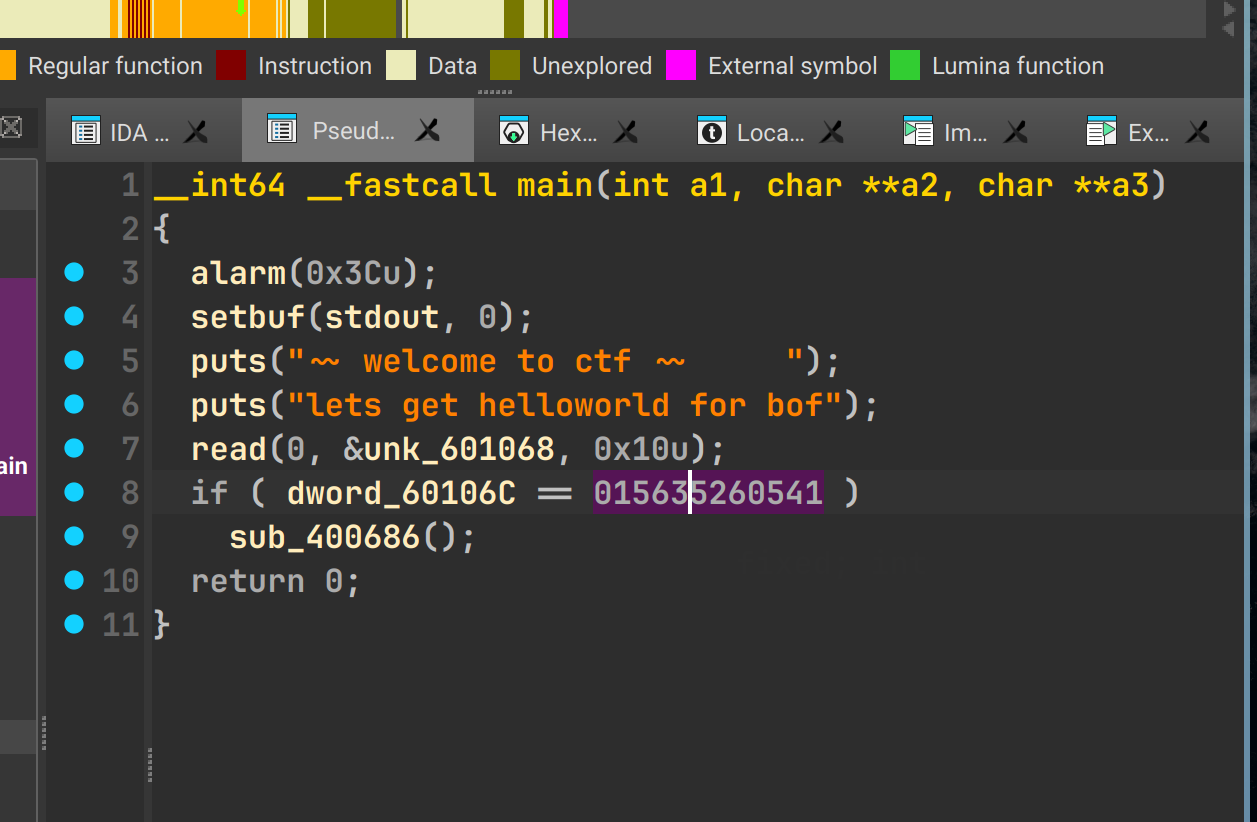The height and width of the screenshot is (822, 1257).
Task: Close the Pseudocode tab with its X
Action: [428, 130]
